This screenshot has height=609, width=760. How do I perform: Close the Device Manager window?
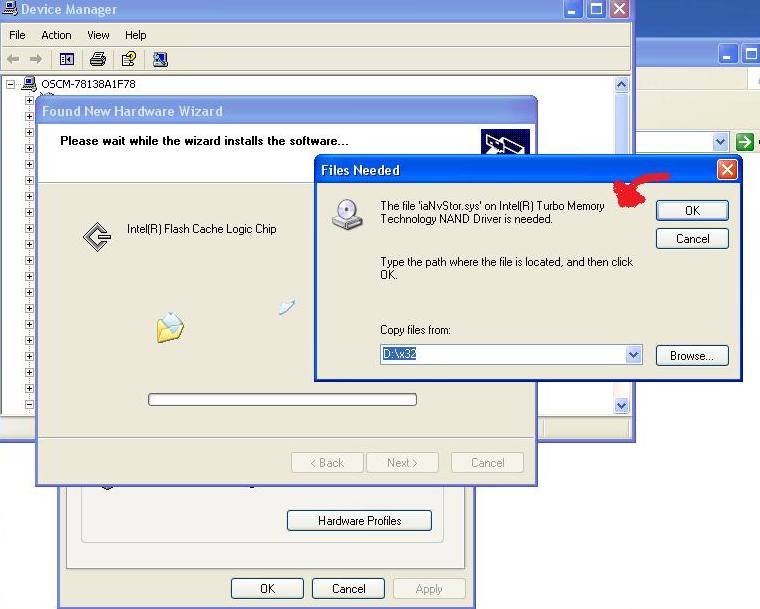coord(619,9)
